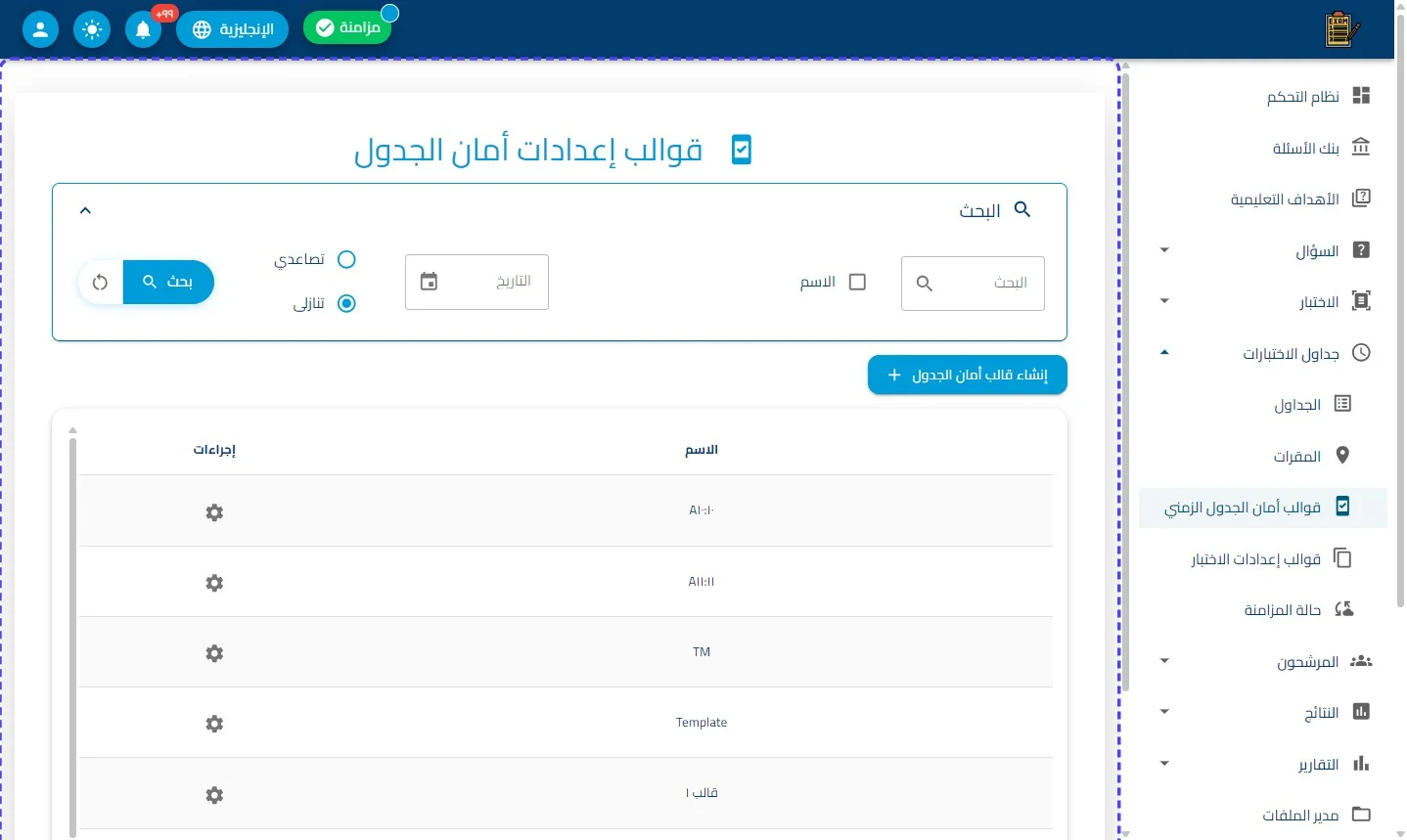Click the notifications bell icon

coord(143,29)
